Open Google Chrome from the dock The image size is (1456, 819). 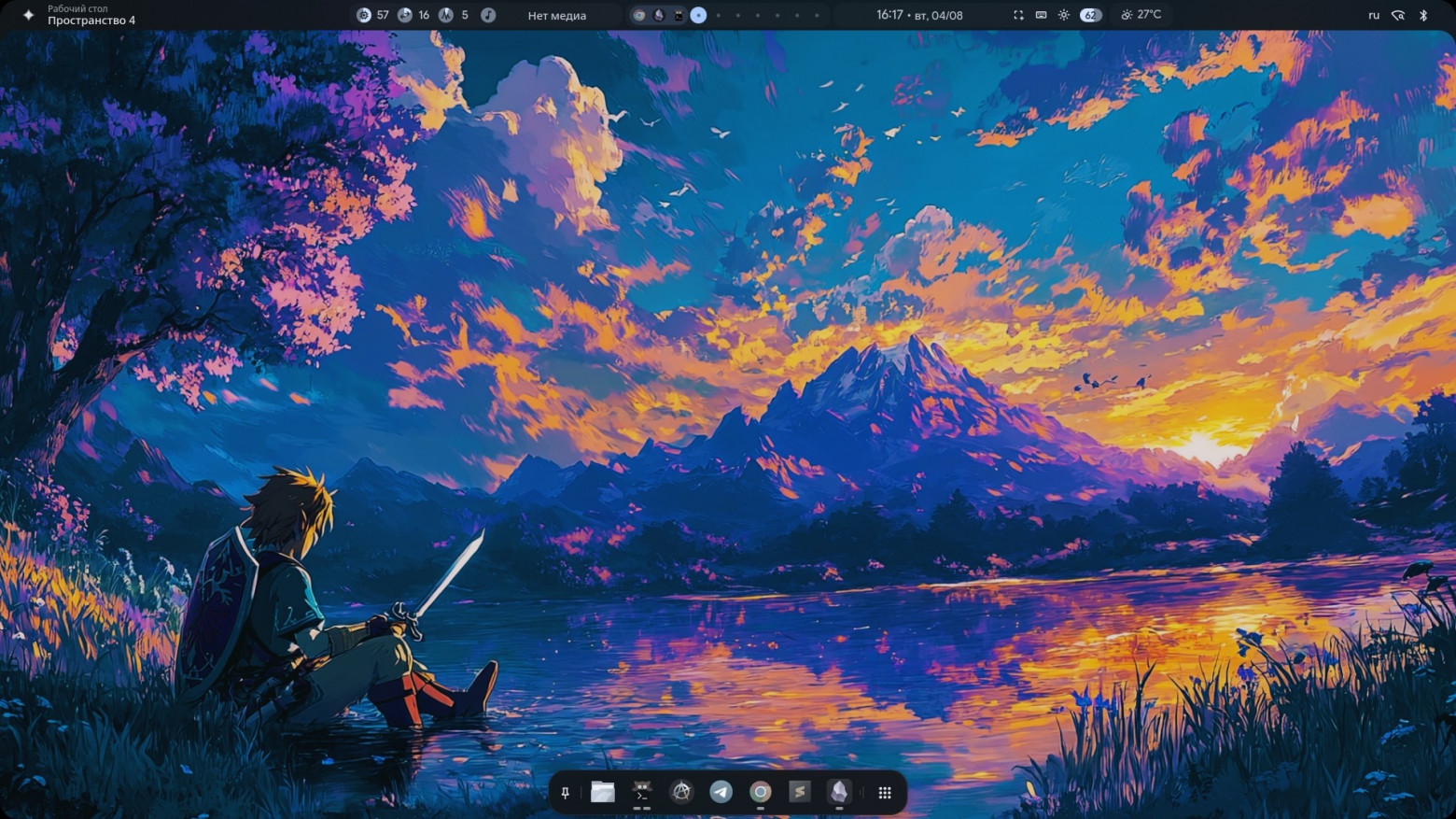761,792
